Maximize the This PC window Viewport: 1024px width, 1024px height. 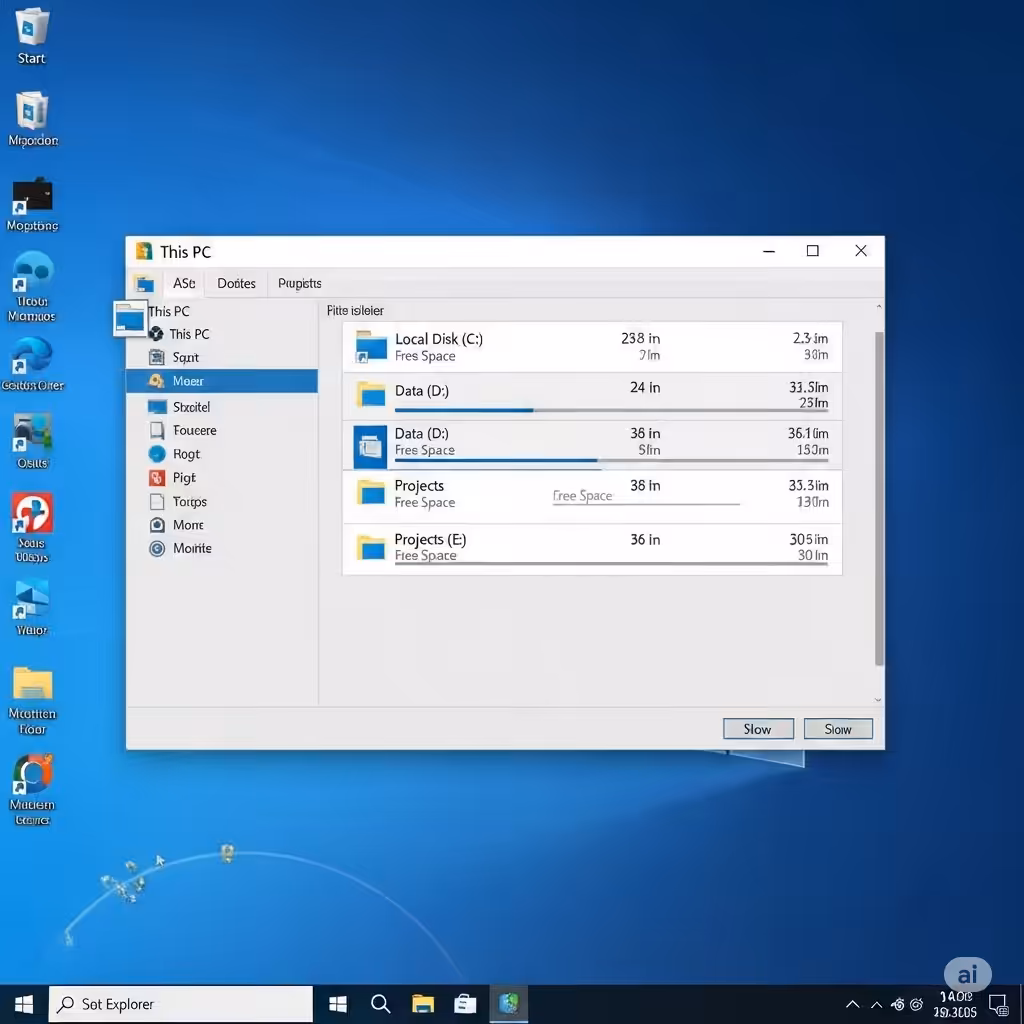[x=812, y=251]
